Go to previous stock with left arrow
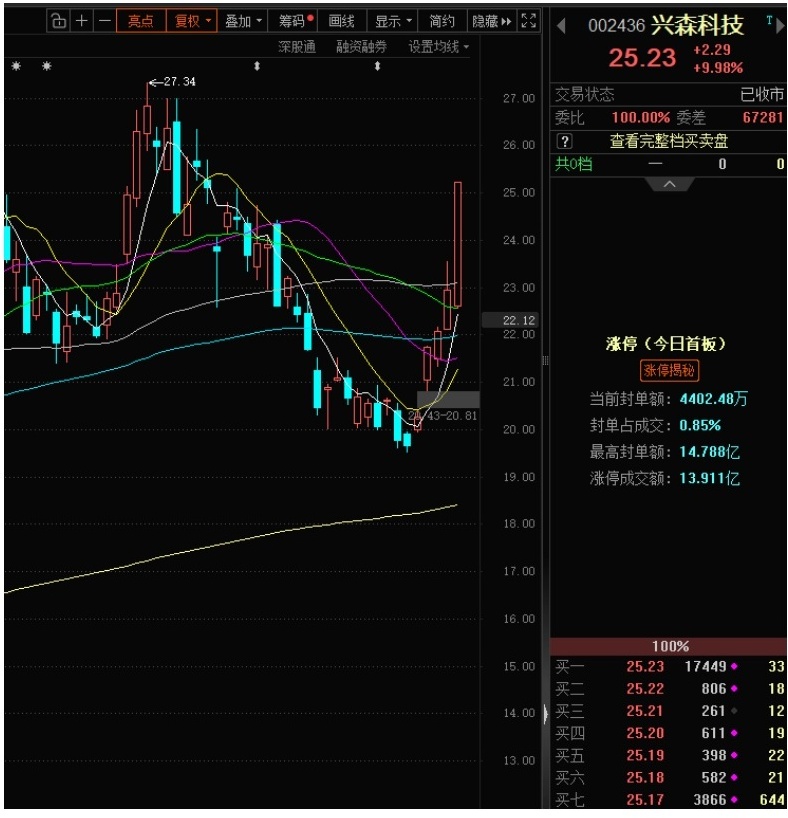The width and height of the screenshot is (788, 818). point(561,25)
